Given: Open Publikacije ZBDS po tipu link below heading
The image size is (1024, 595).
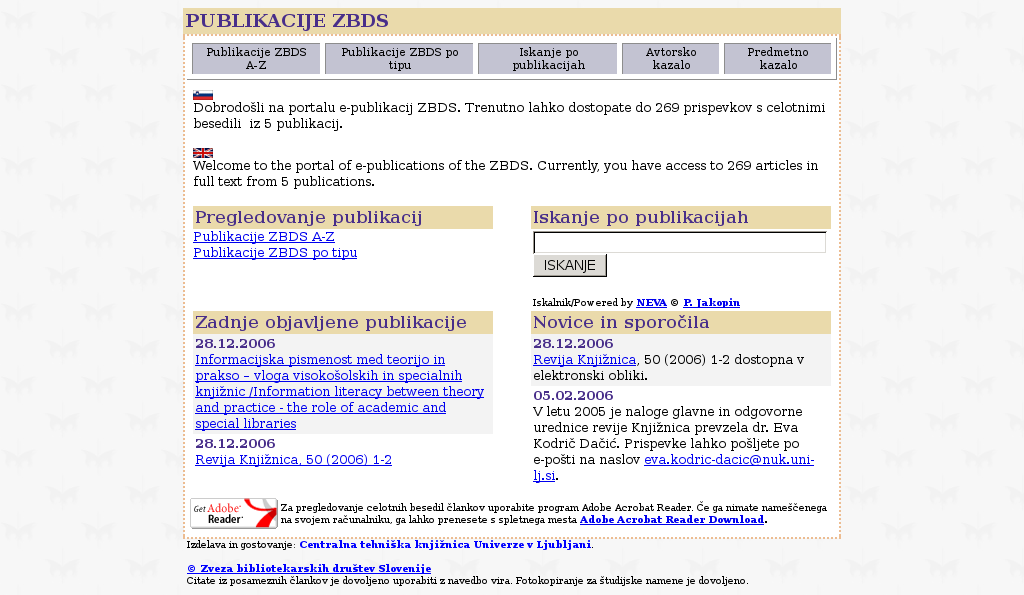Looking at the screenshot, I should 275,253.
